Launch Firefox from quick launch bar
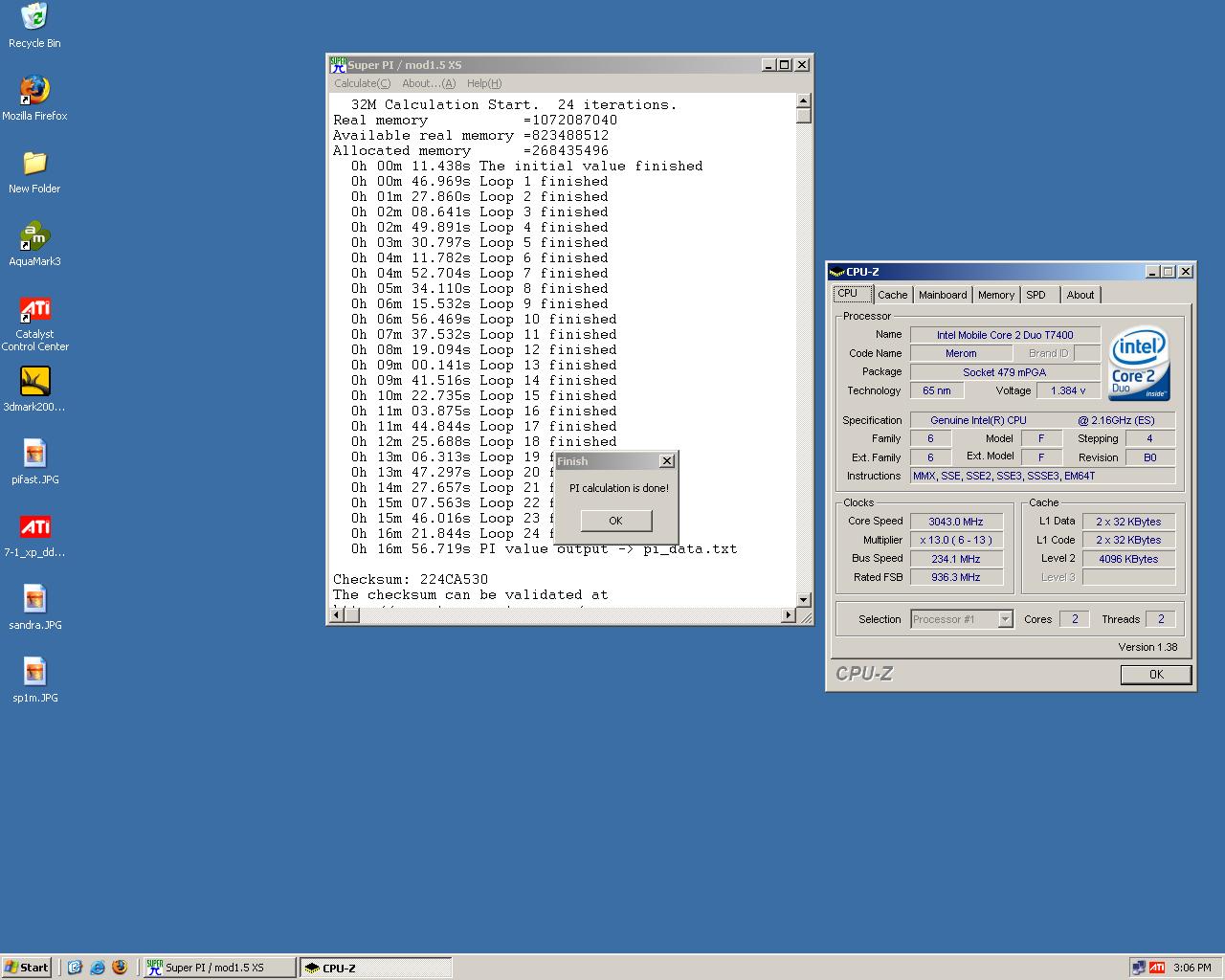 tap(119, 968)
